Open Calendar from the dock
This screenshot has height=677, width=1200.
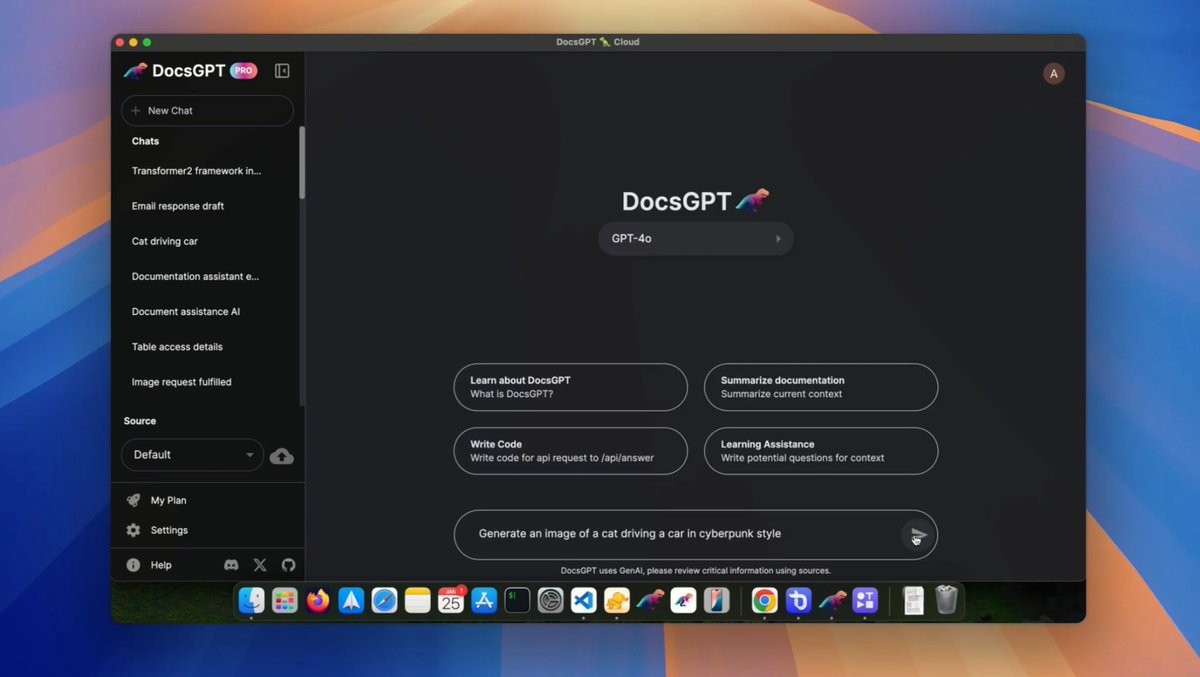[x=451, y=600]
